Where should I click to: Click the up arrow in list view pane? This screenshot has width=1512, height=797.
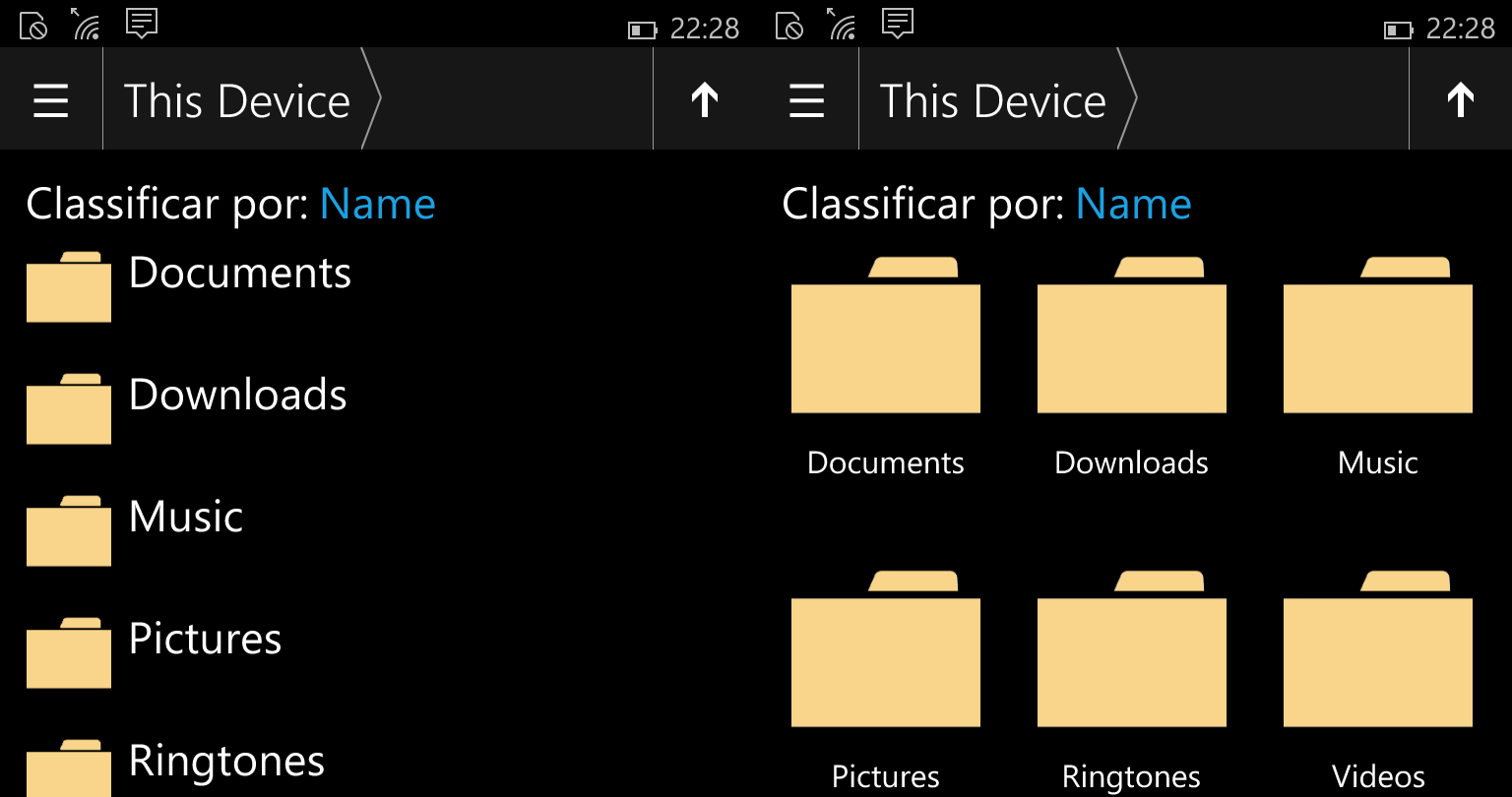[x=705, y=100]
